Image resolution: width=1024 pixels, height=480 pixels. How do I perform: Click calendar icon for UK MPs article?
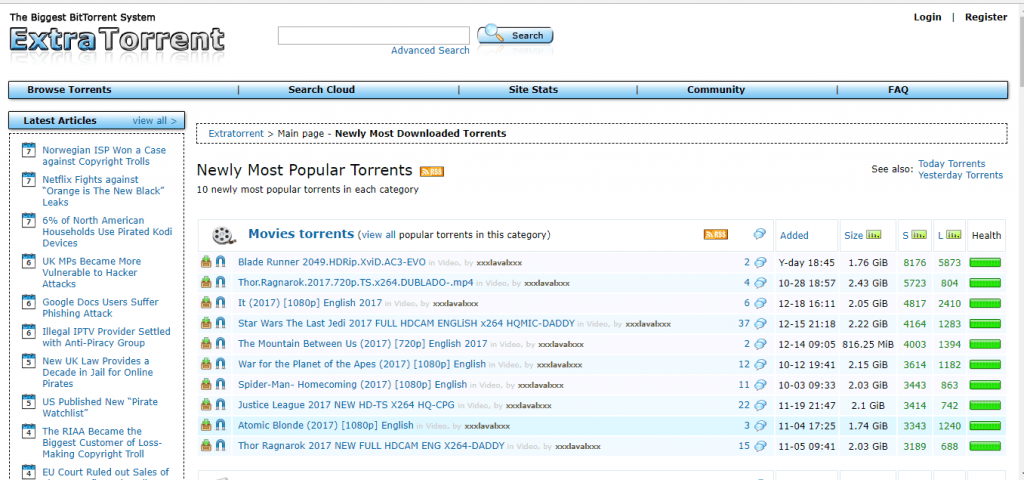click(x=28, y=261)
